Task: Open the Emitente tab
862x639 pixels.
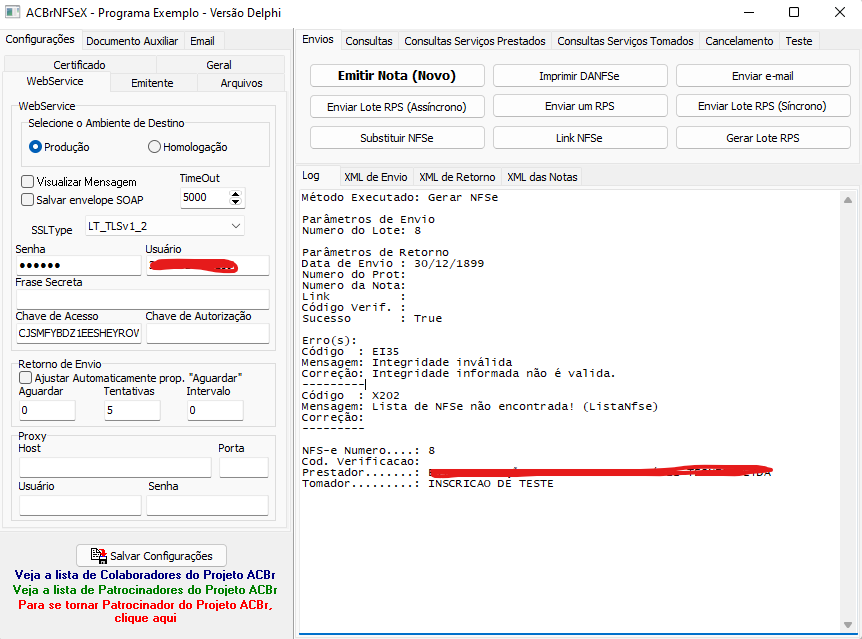Action: [152, 83]
